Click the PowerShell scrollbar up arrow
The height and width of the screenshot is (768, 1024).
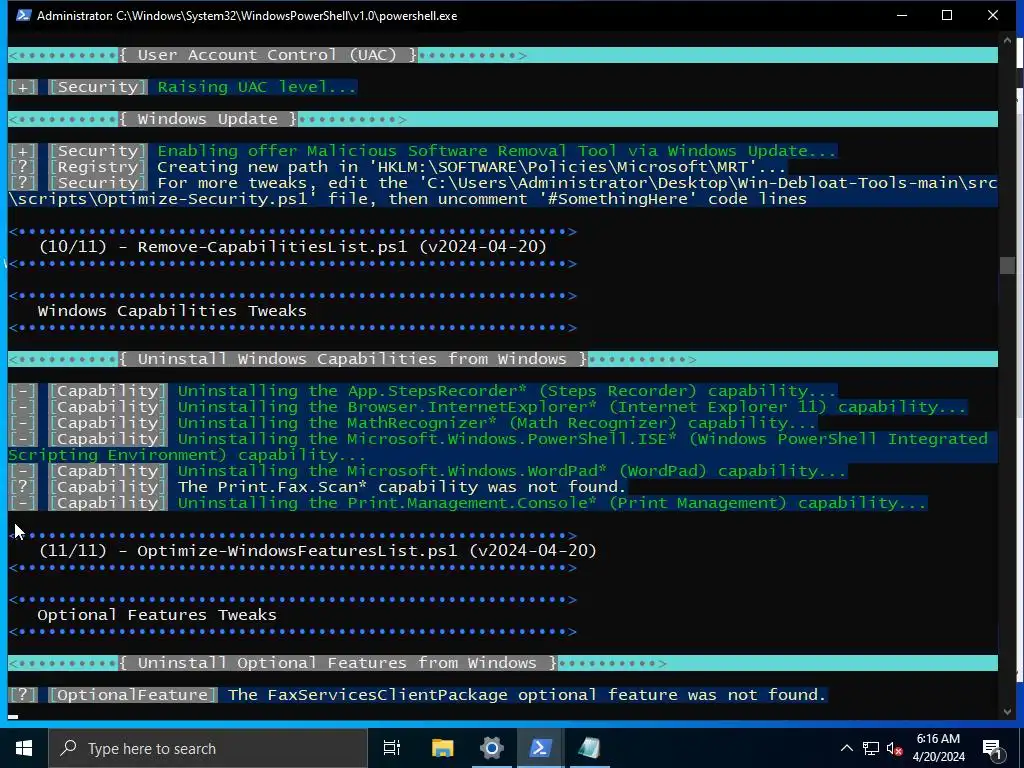[x=1007, y=40]
